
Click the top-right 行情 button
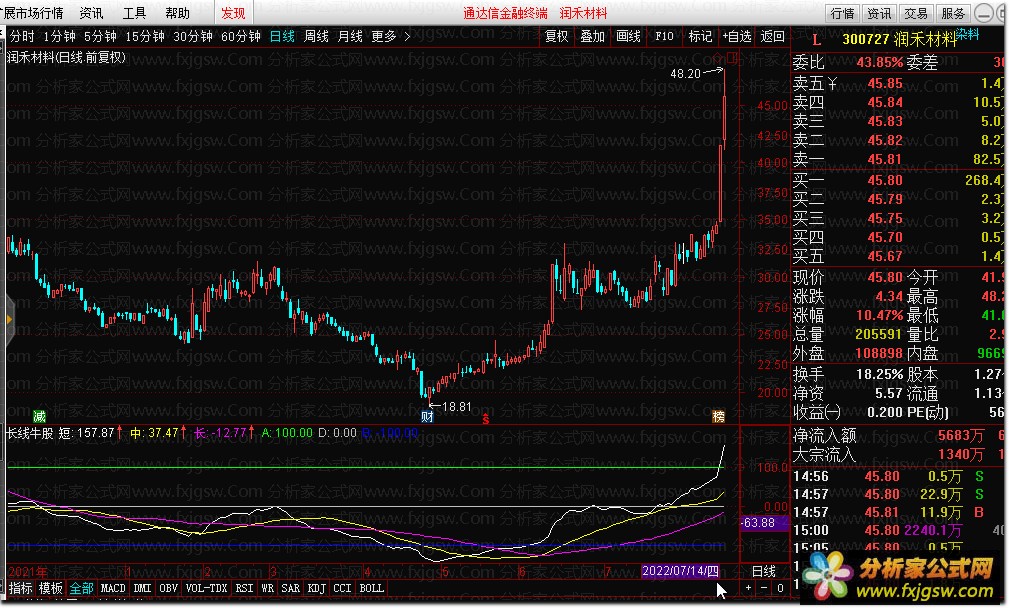(842, 14)
